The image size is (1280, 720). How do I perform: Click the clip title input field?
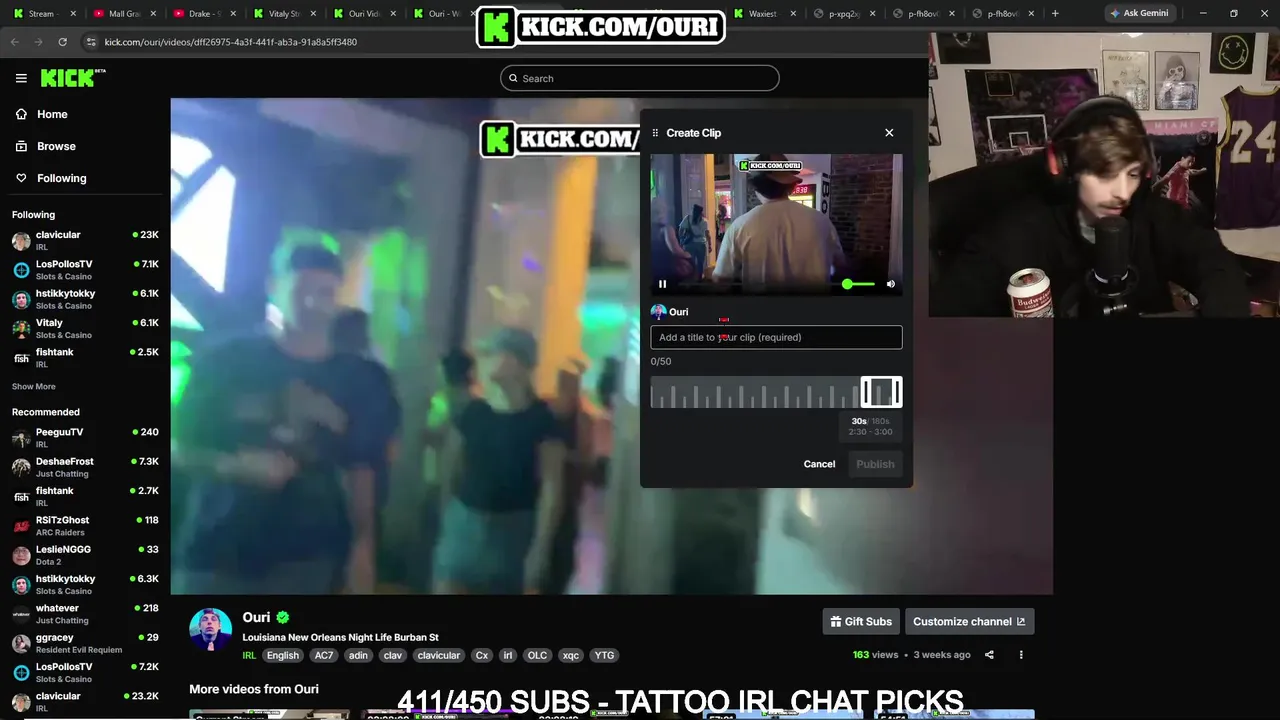(776, 337)
